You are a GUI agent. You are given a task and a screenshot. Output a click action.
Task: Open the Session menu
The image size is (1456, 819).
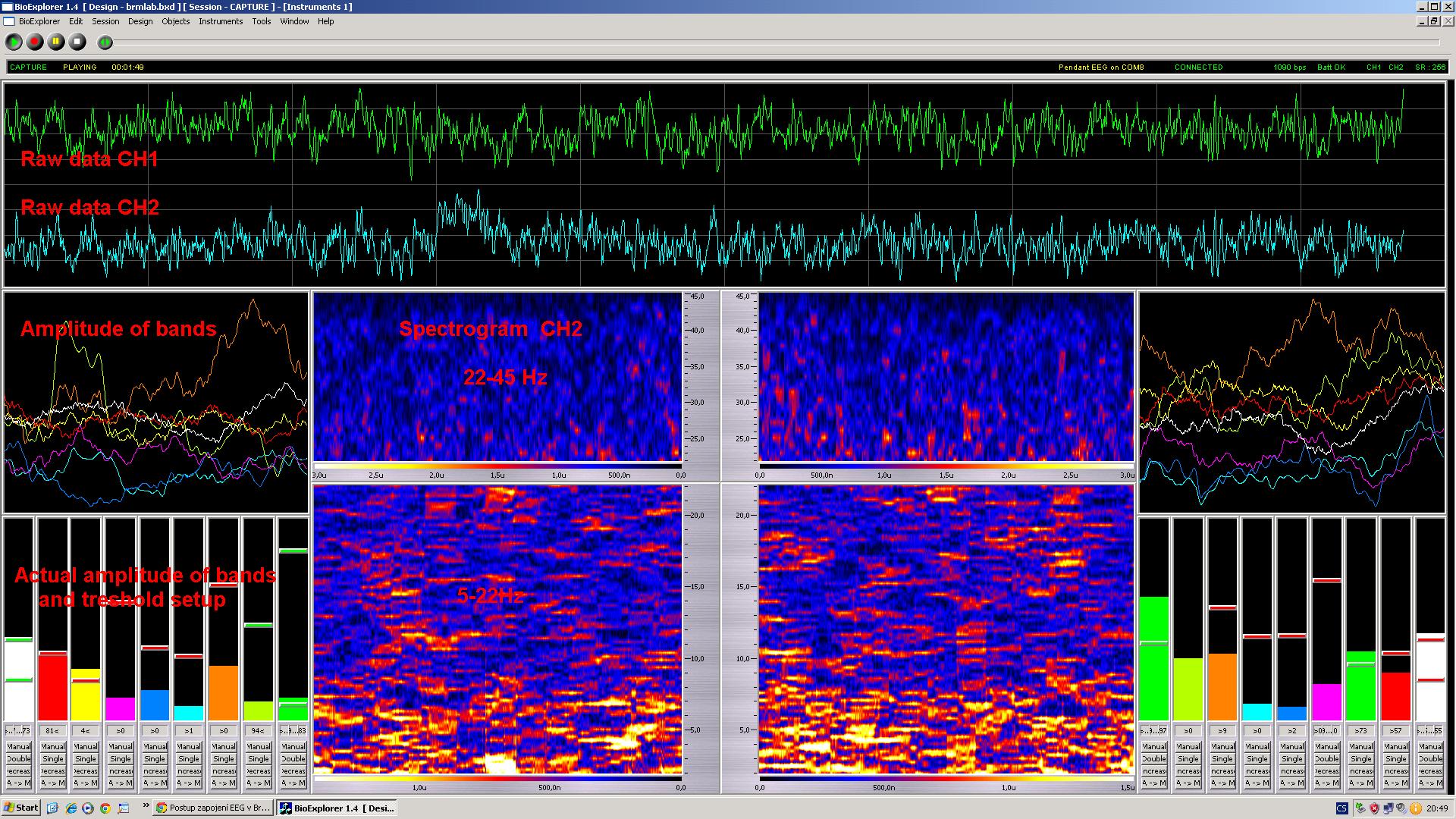[x=105, y=21]
